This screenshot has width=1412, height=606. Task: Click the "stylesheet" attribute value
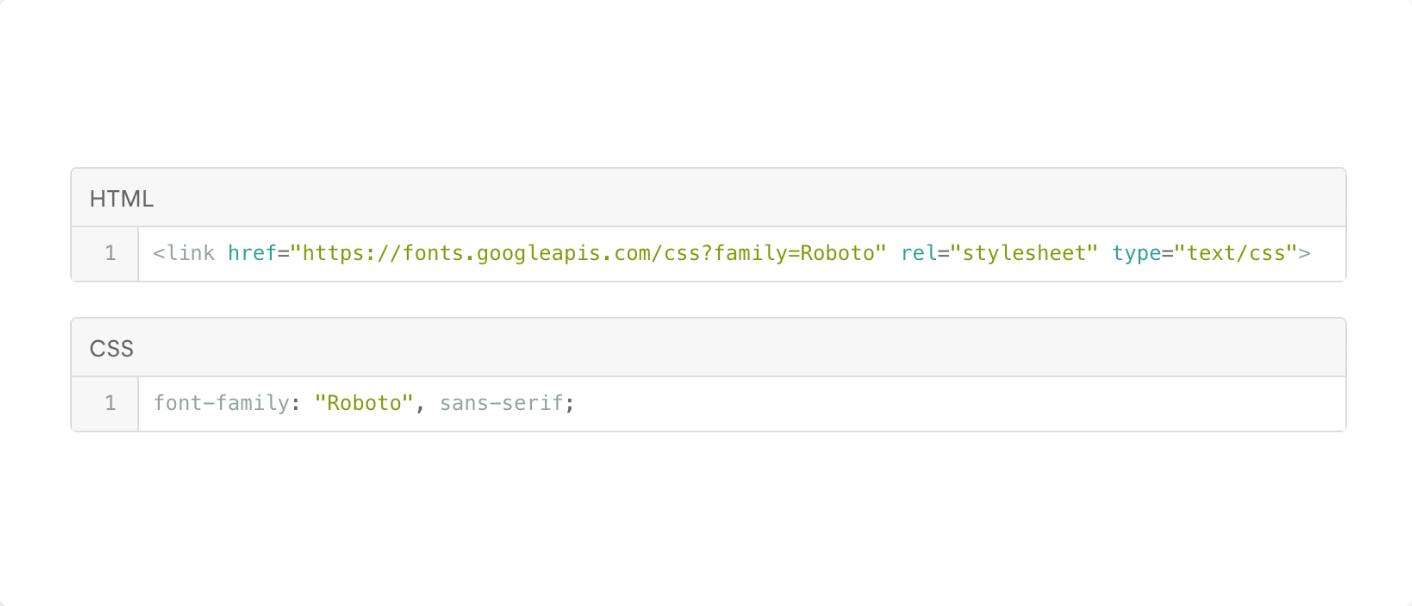tap(1024, 254)
